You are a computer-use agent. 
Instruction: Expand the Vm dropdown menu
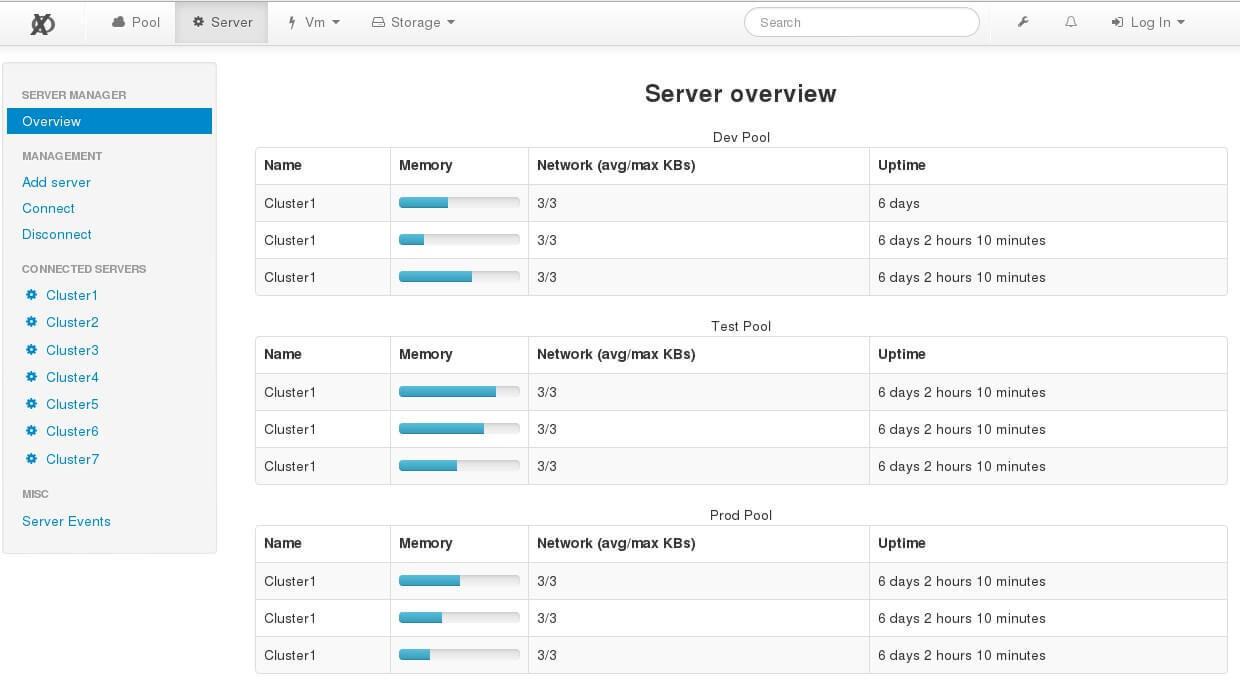[x=314, y=22]
